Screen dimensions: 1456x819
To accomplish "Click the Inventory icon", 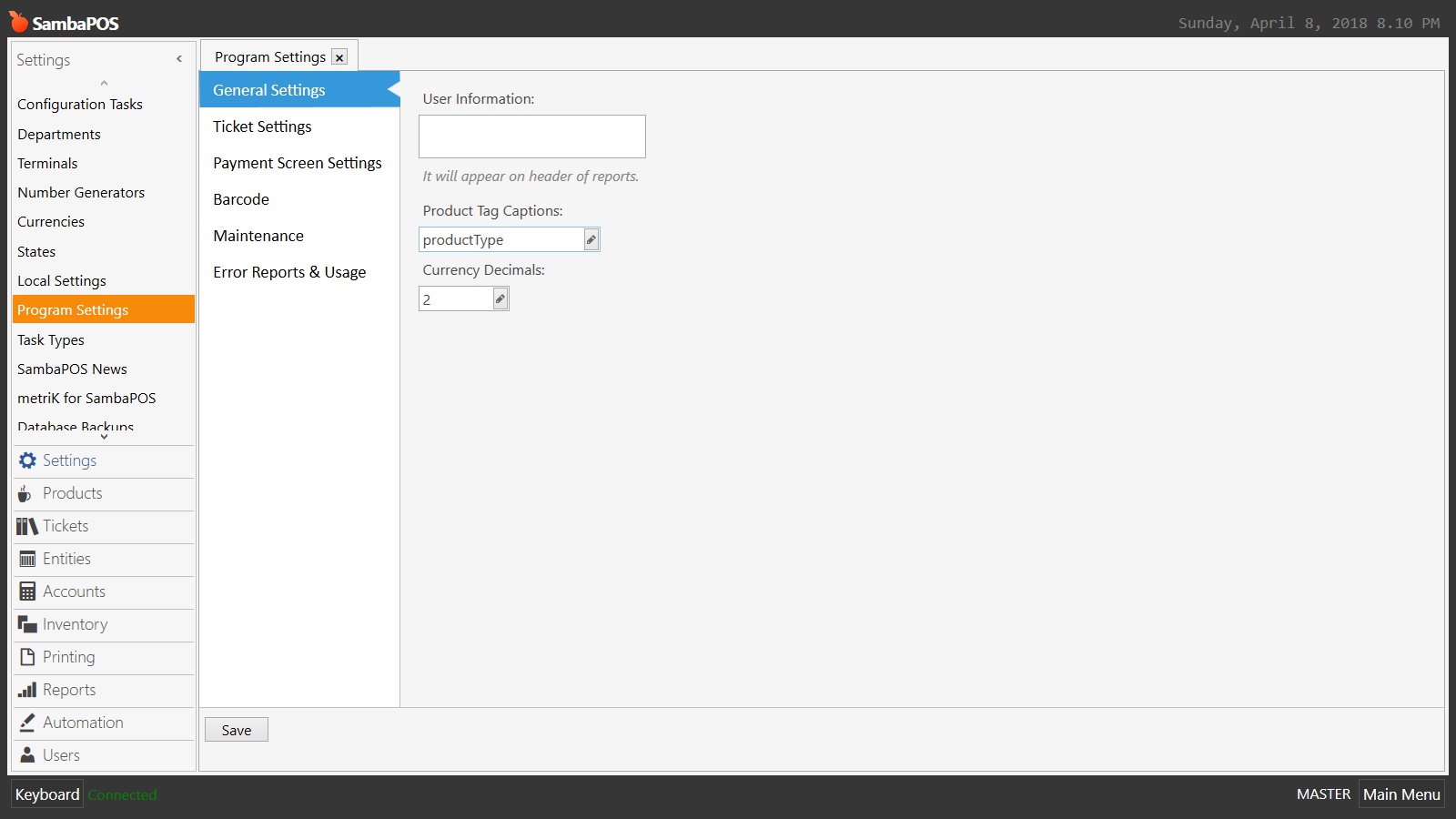I will point(27,624).
